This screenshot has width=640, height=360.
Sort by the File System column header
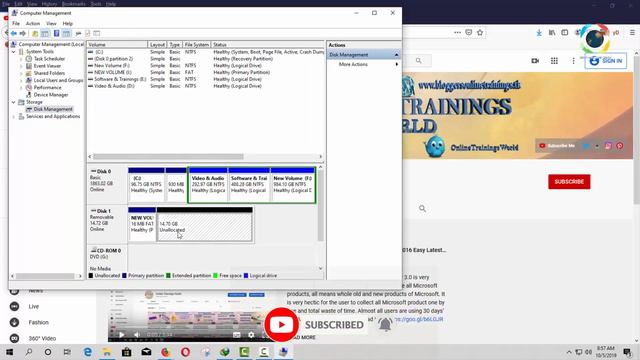pos(196,44)
